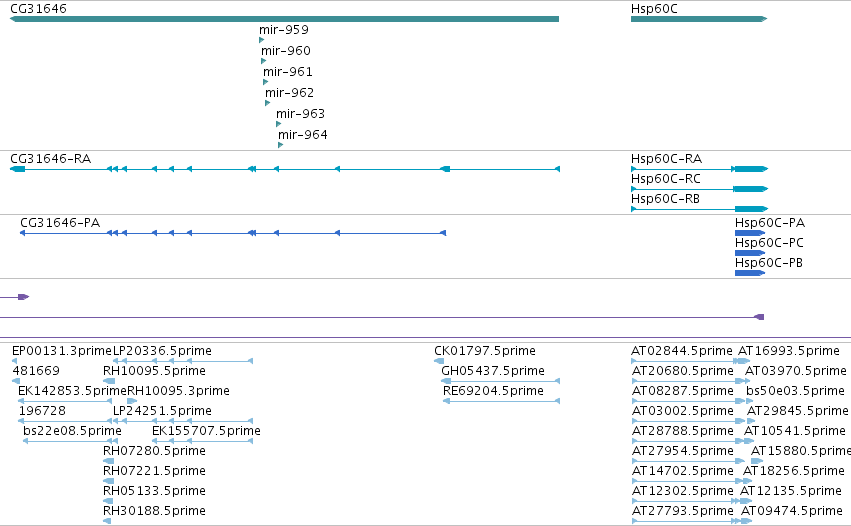Viewport: 851px width, 526px height.
Task: Click the EP00131.3prime EST label
Action: (62, 351)
